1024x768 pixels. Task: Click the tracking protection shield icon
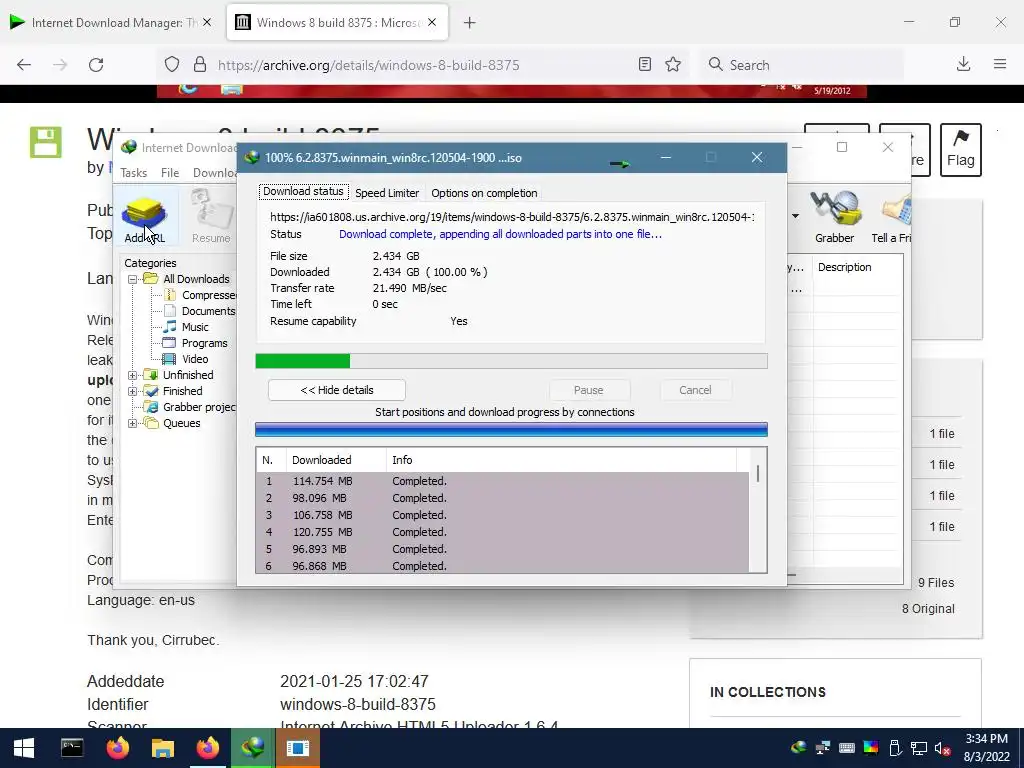[x=172, y=65]
